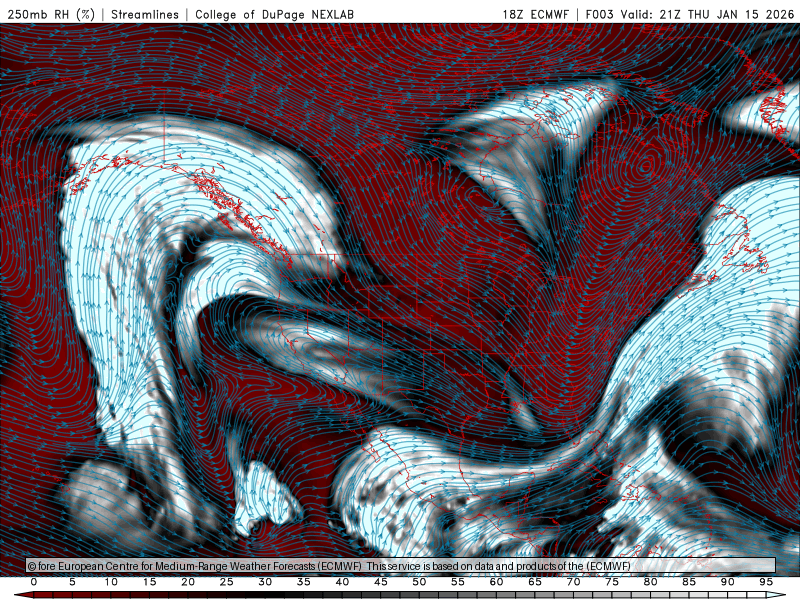
Task: Click the "25" value on color scale
Action: point(227,582)
